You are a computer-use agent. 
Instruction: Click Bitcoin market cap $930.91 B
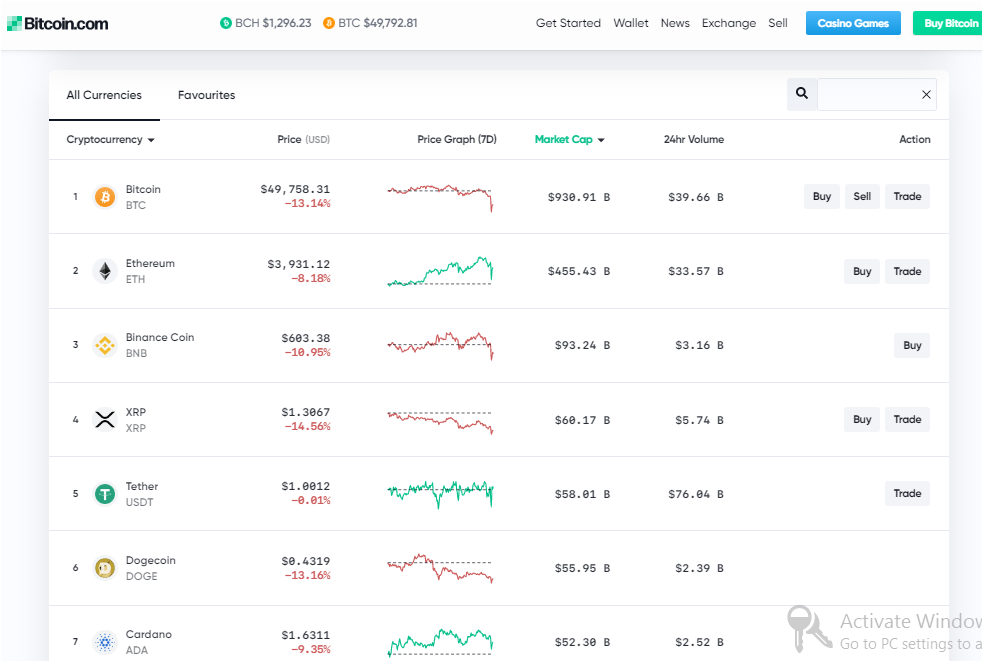pos(579,197)
